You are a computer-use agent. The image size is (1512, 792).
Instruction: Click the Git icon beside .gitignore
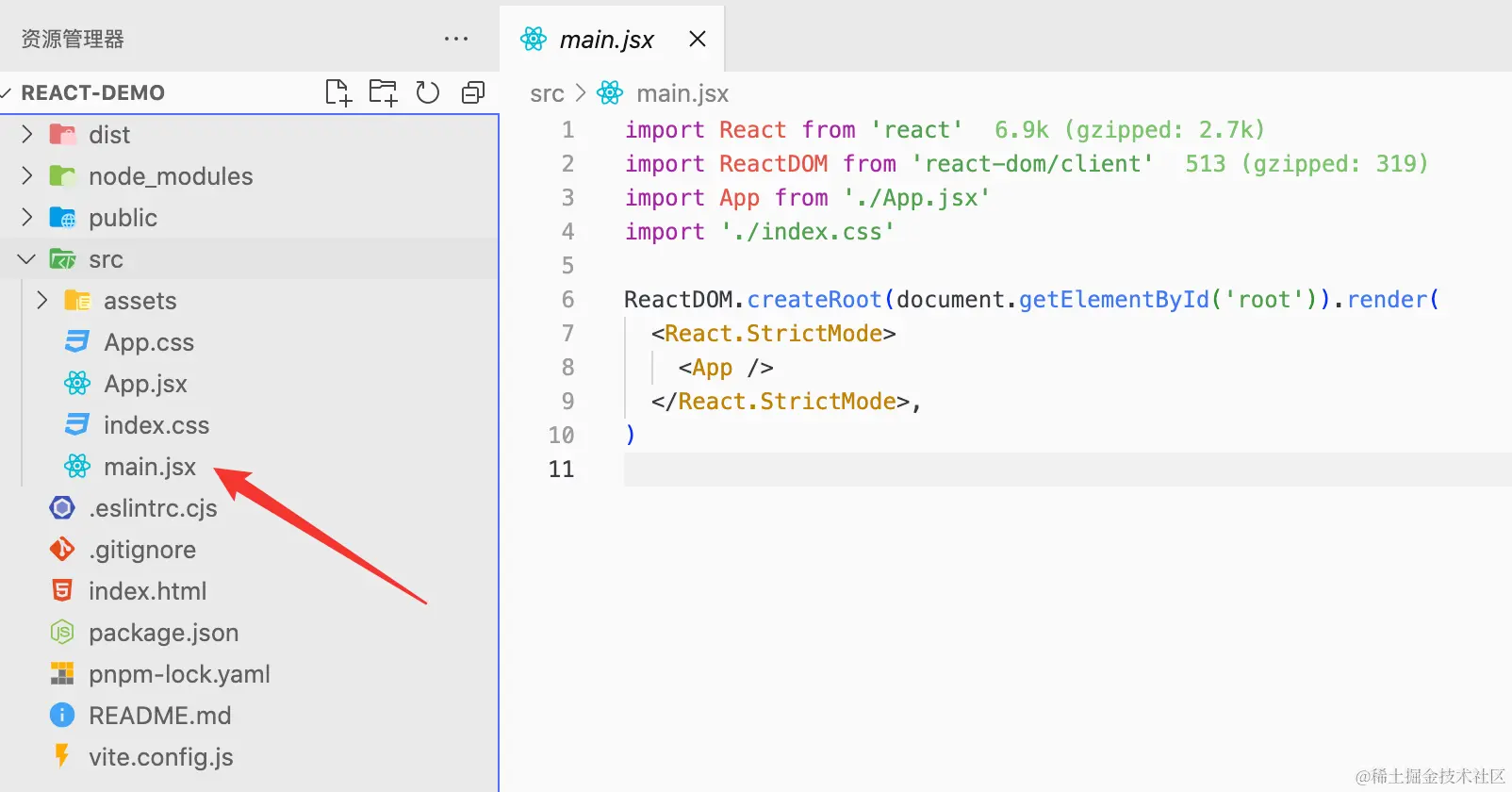click(x=62, y=550)
